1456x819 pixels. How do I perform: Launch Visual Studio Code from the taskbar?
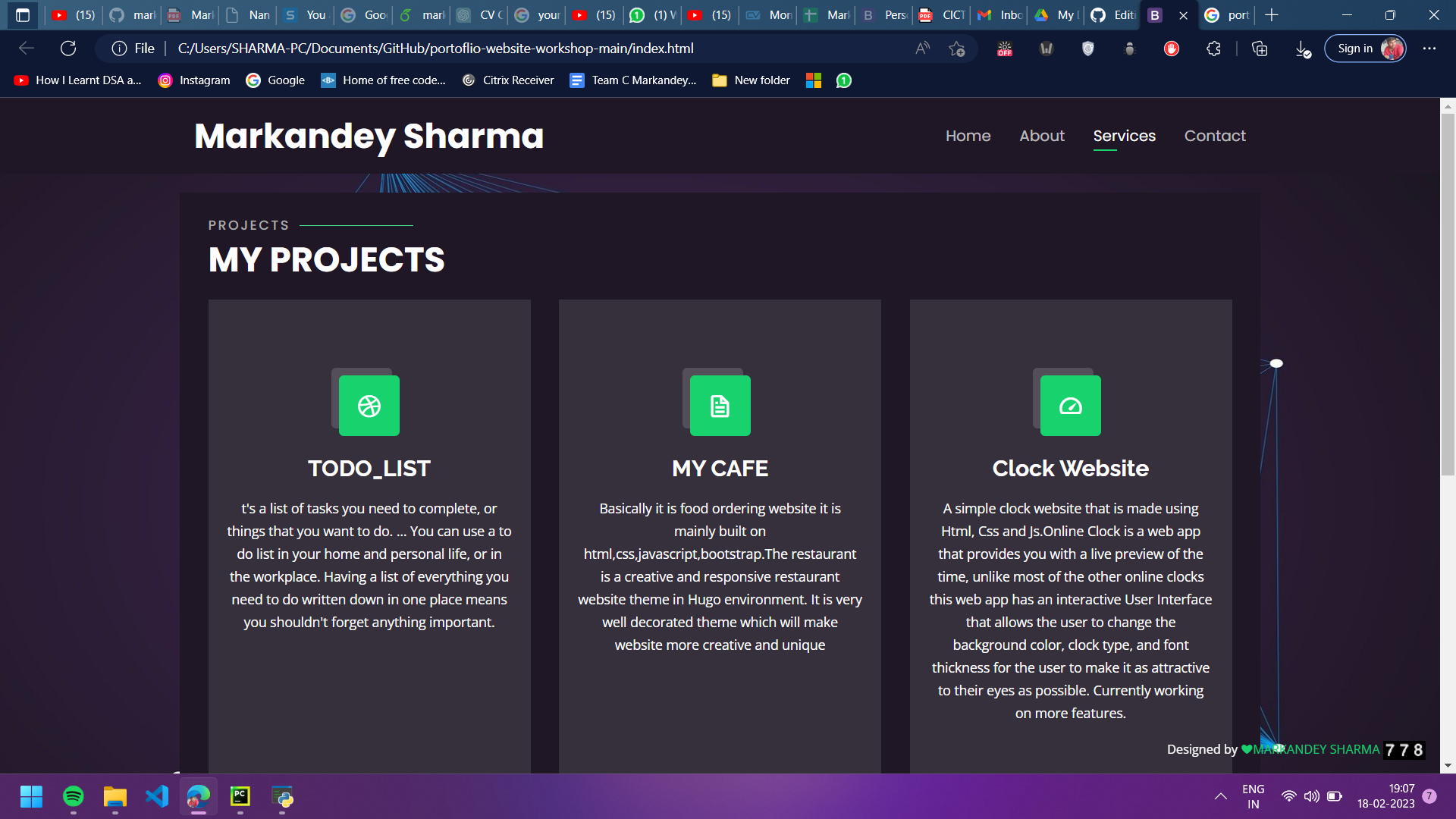click(156, 796)
